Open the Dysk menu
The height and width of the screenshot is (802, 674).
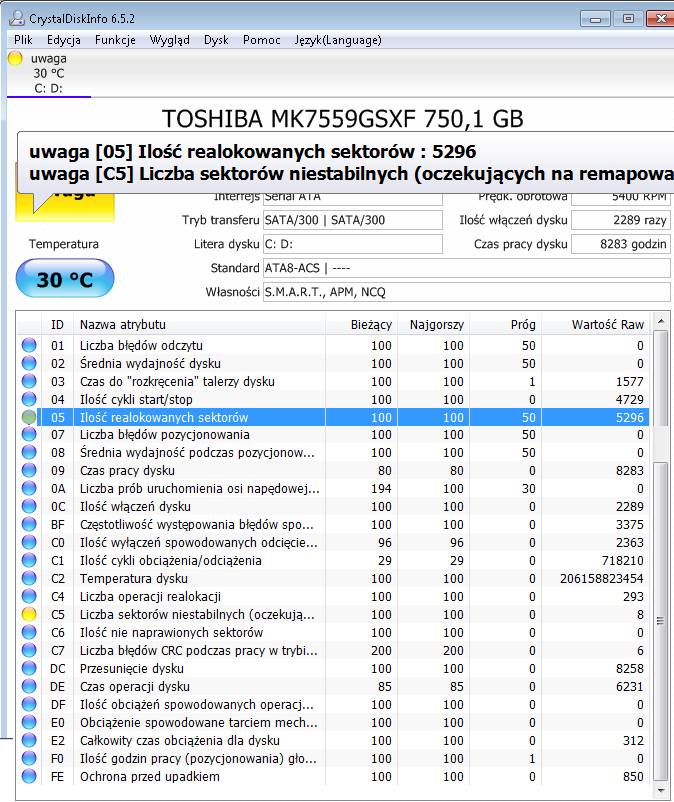(x=216, y=40)
